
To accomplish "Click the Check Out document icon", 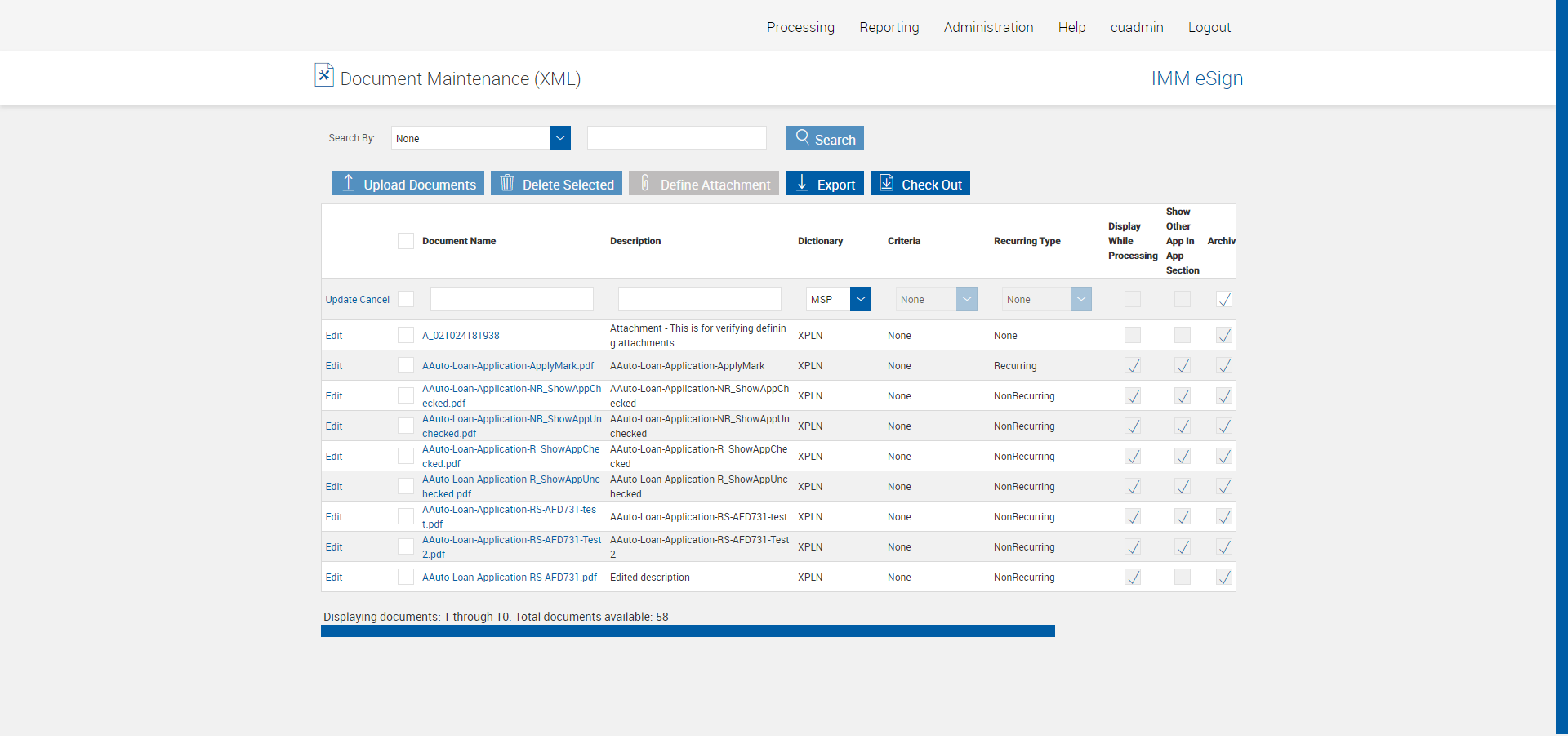I will (x=886, y=183).
